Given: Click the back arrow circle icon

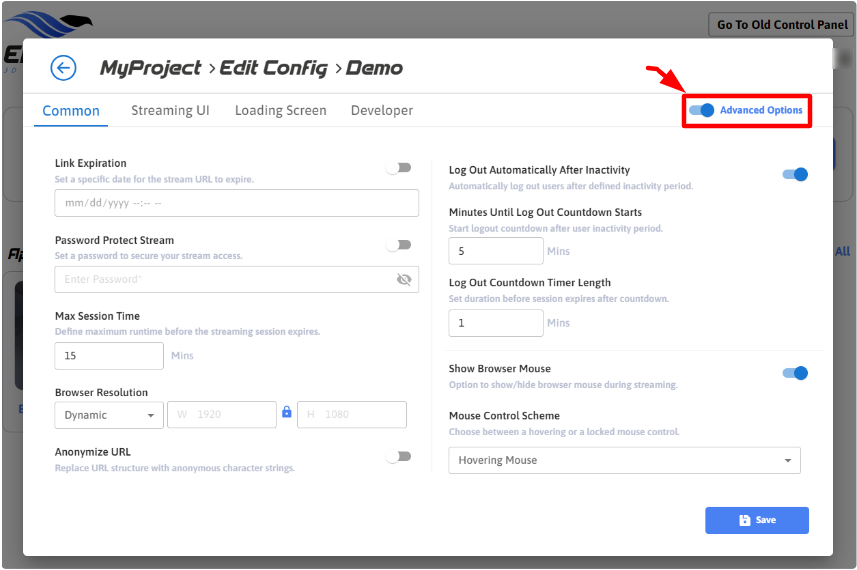Looking at the screenshot, I should [63, 68].
